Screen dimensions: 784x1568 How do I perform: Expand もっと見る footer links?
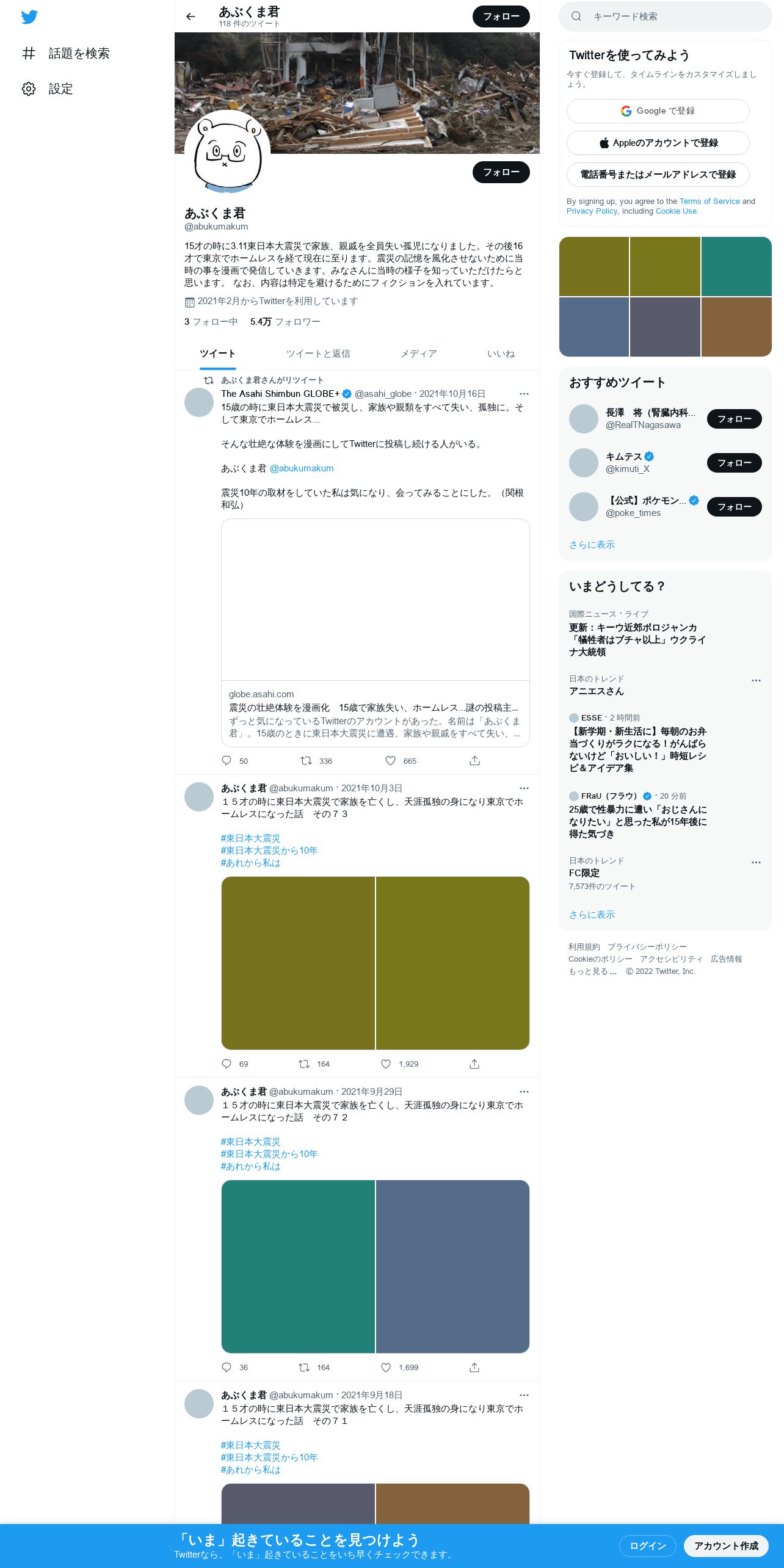click(592, 971)
